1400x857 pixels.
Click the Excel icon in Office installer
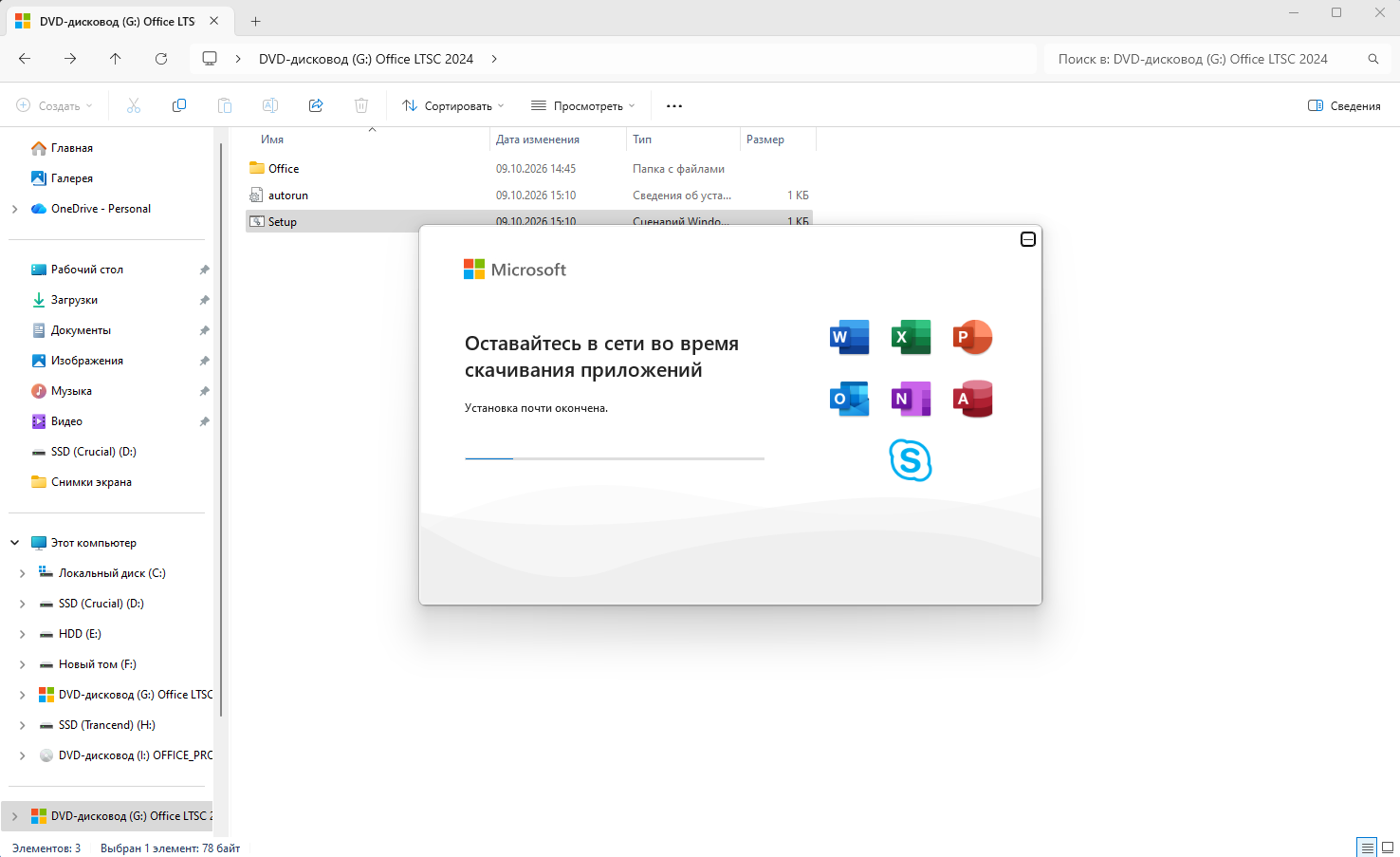912,337
